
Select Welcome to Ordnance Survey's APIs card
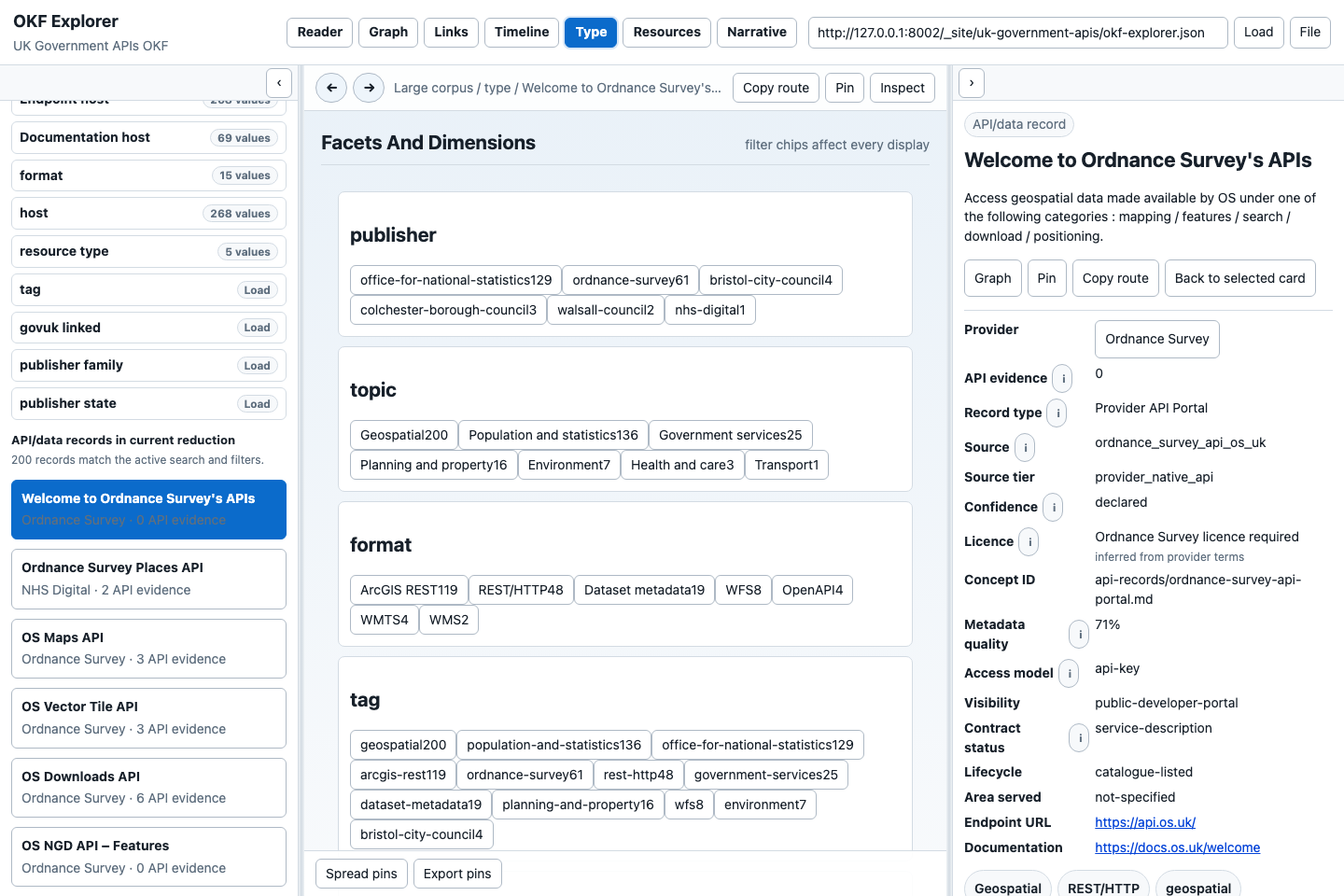(148, 510)
